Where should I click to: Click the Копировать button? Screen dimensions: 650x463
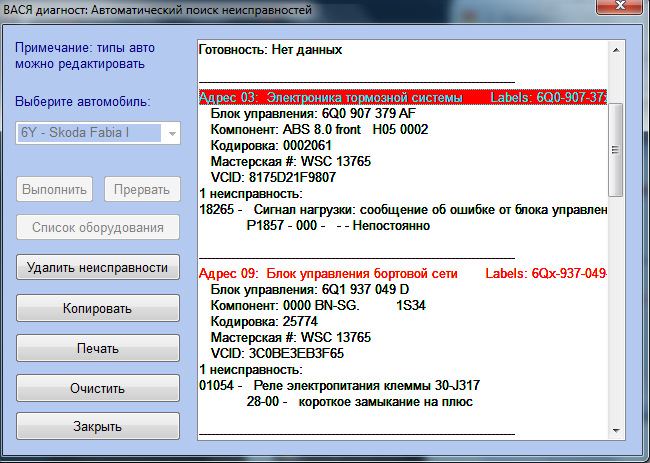pyautogui.click(x=98, y=308)
